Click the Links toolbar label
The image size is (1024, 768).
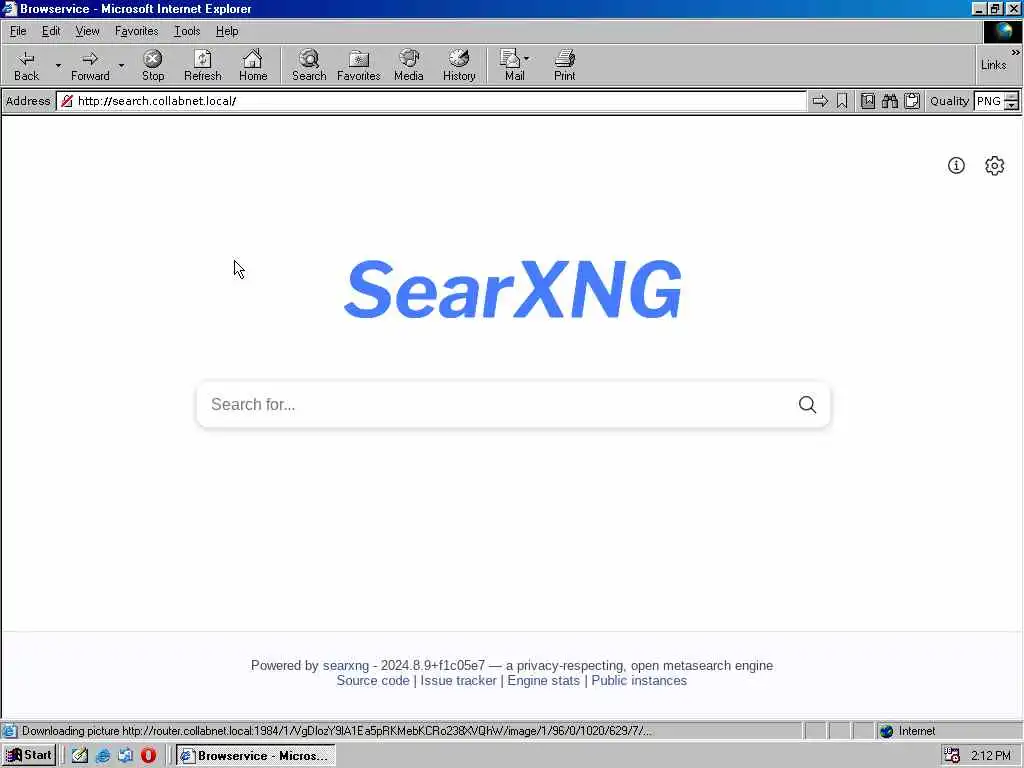pos(993,65)
